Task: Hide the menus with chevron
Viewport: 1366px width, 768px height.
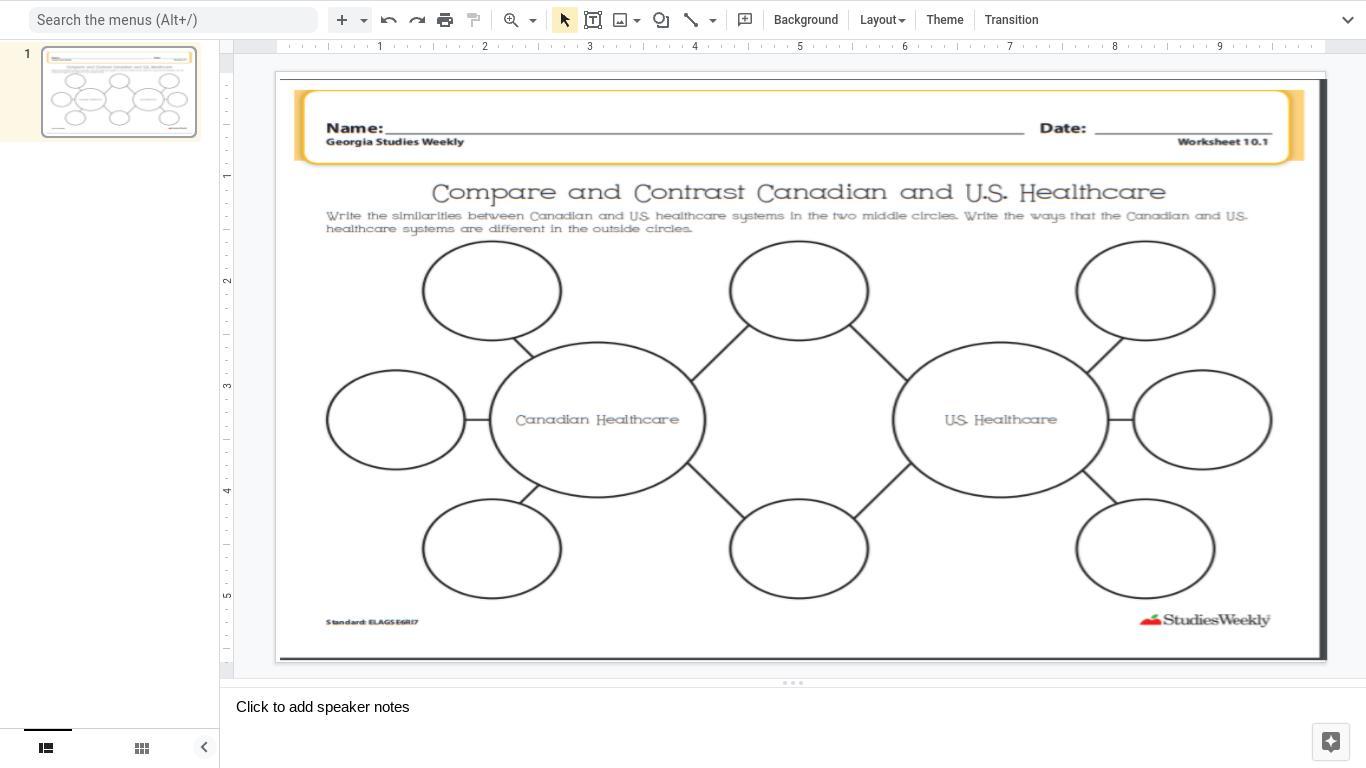Action: click(1347, 20)
